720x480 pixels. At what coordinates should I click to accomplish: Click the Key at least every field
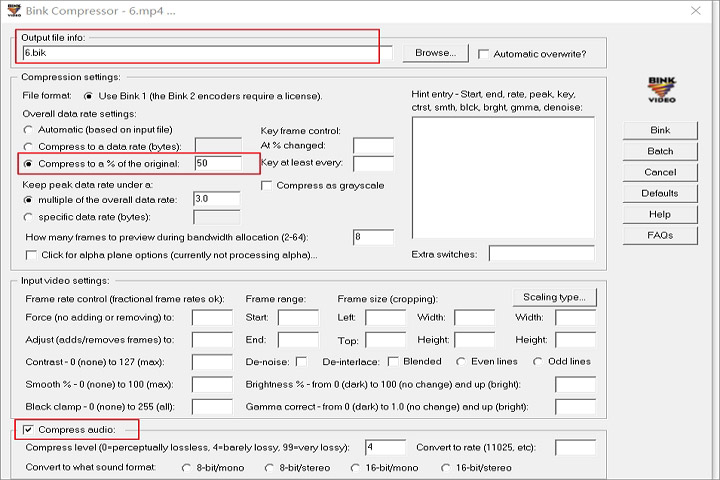point(373,164)
